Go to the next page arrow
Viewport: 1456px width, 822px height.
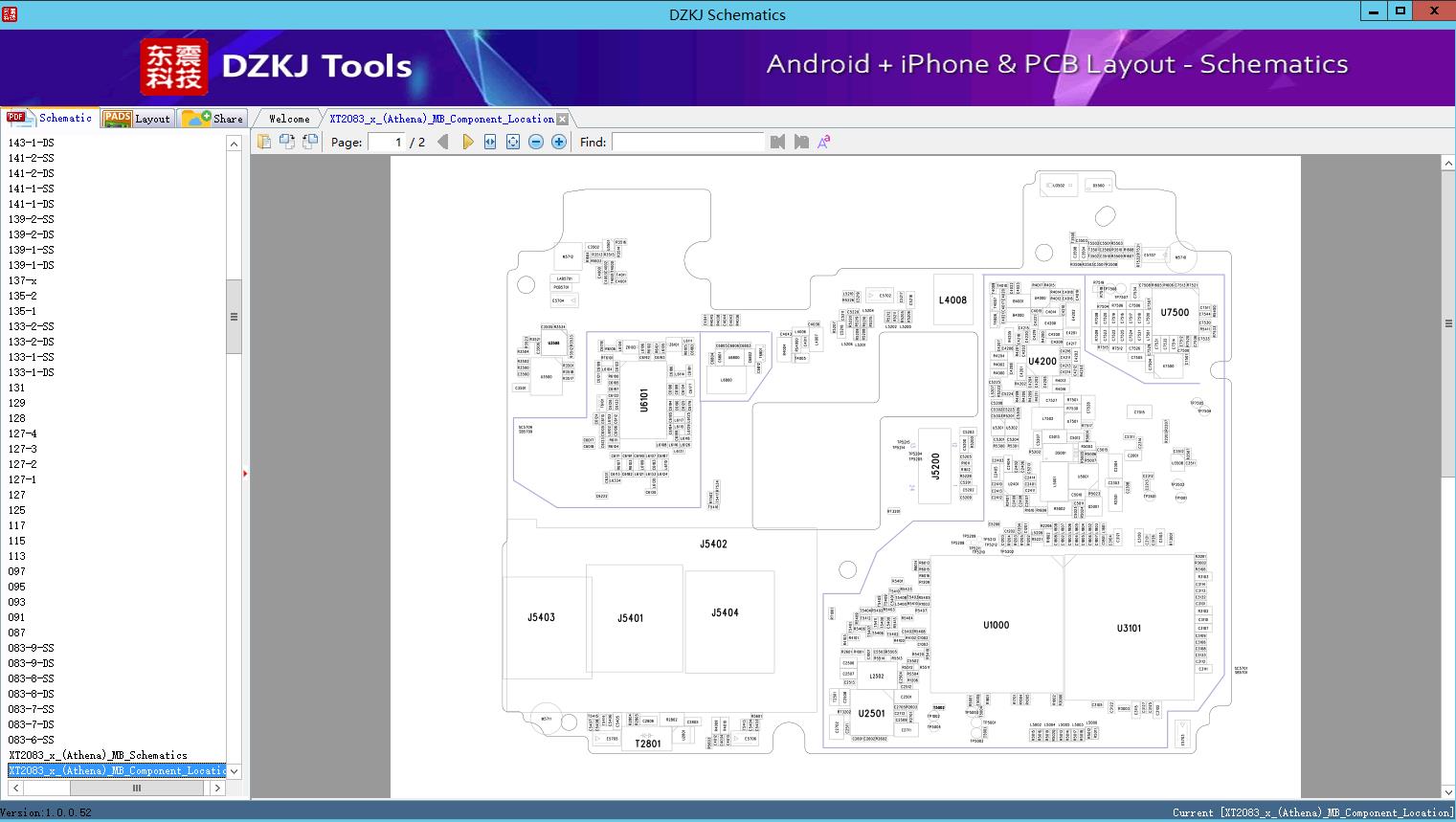tap(467, 142)
